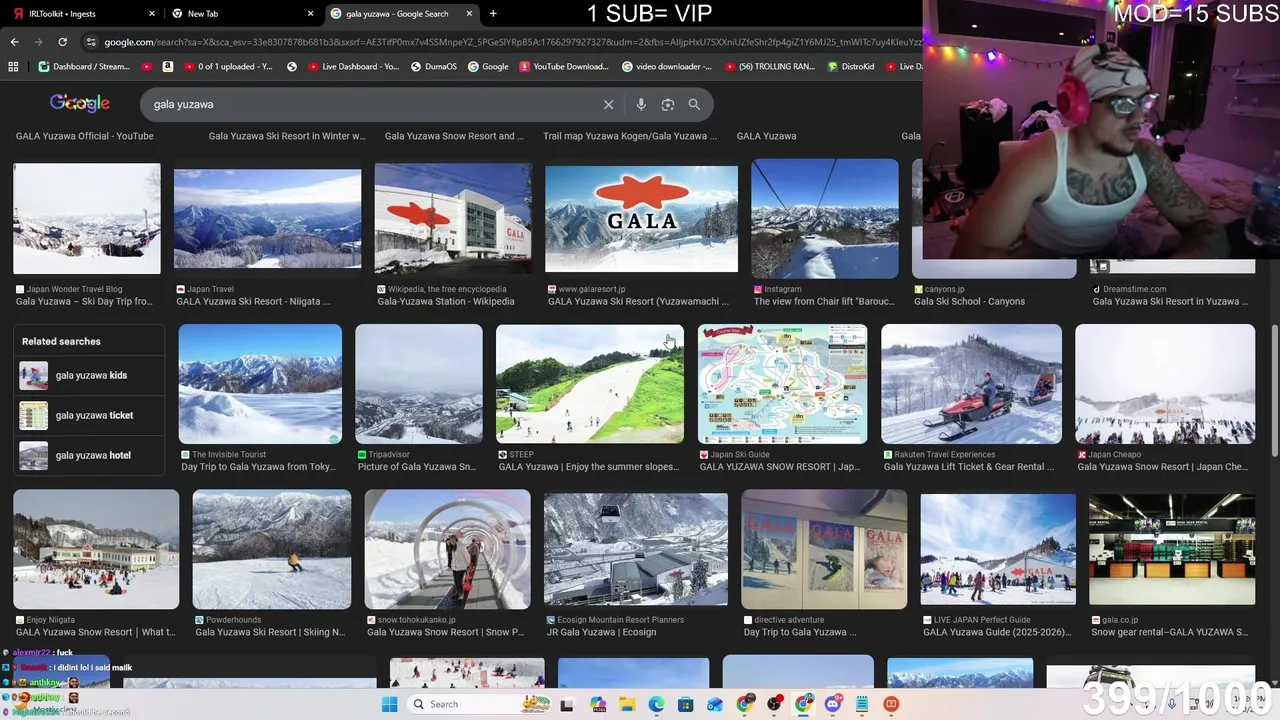The width and height of the screenshot is (1280, 720).
Task: Open The Invisible Tourist day trip image
Action: point(260,383)
